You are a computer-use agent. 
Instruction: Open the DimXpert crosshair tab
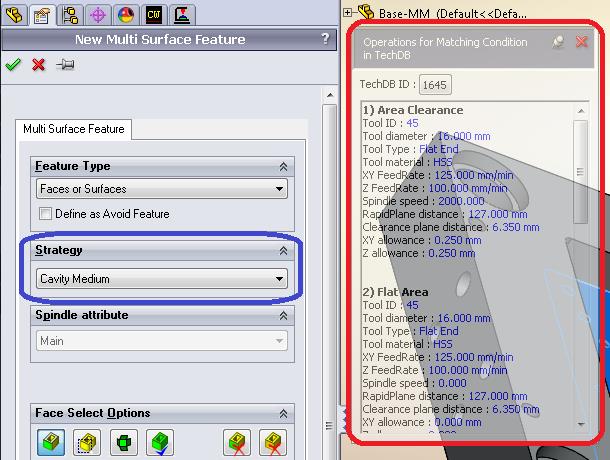(98, 14)
